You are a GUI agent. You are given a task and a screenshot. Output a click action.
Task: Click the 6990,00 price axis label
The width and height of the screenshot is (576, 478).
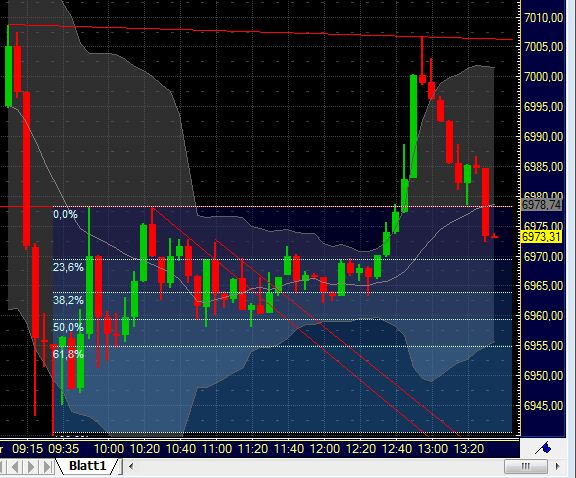click(543, 137)
